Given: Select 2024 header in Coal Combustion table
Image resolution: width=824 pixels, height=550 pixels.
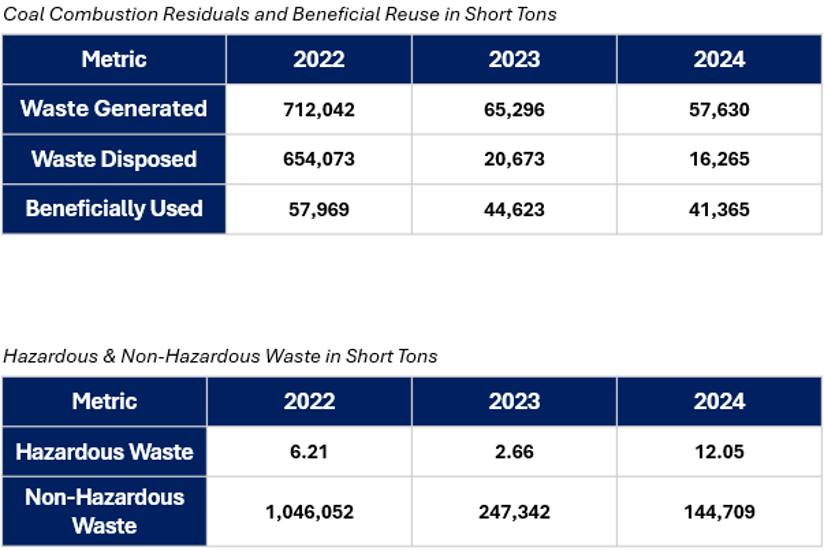Looking at the screenshot, I should (x=719, y=59).
